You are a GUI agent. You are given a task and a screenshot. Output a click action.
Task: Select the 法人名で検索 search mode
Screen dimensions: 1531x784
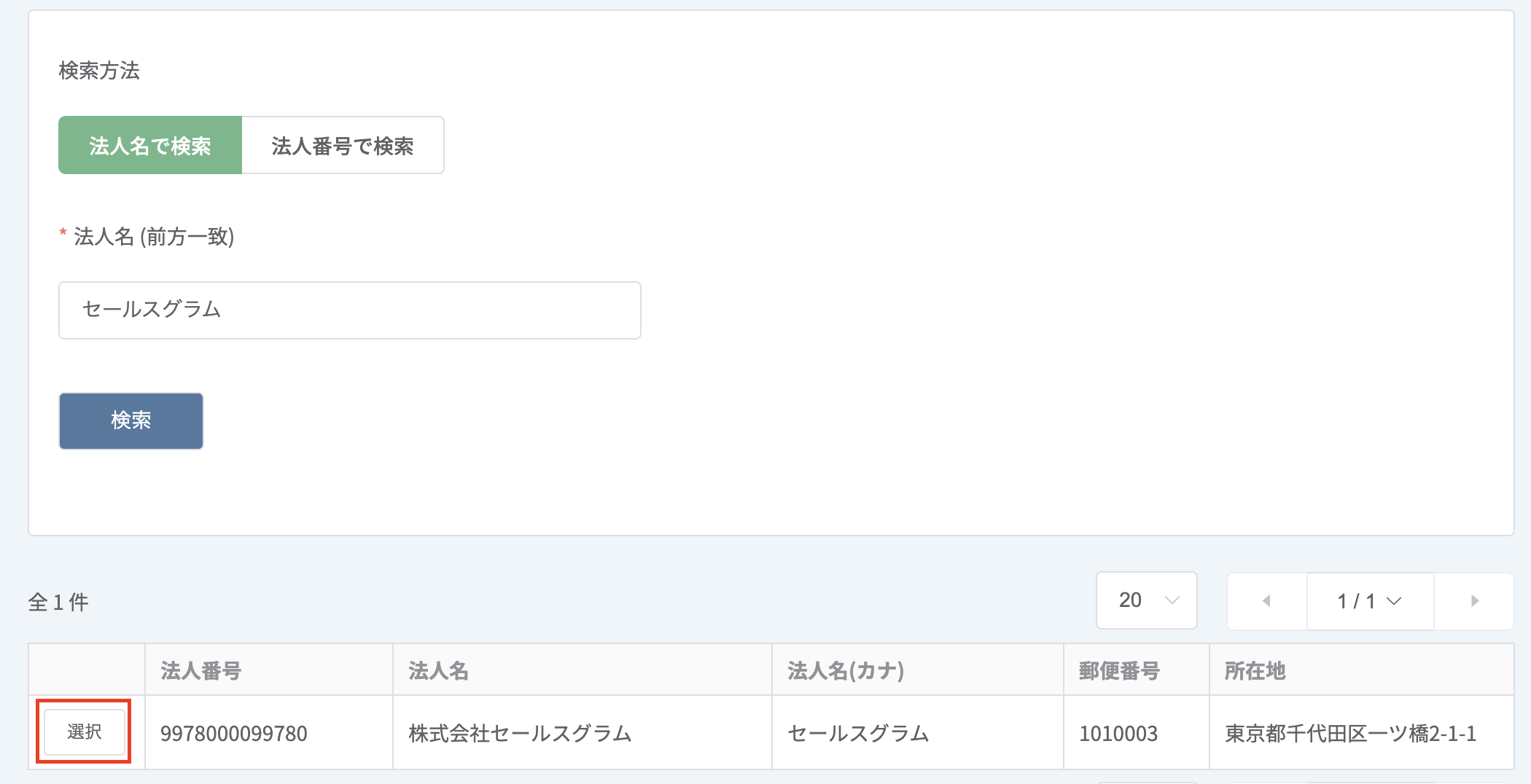(x=150, y=145)
